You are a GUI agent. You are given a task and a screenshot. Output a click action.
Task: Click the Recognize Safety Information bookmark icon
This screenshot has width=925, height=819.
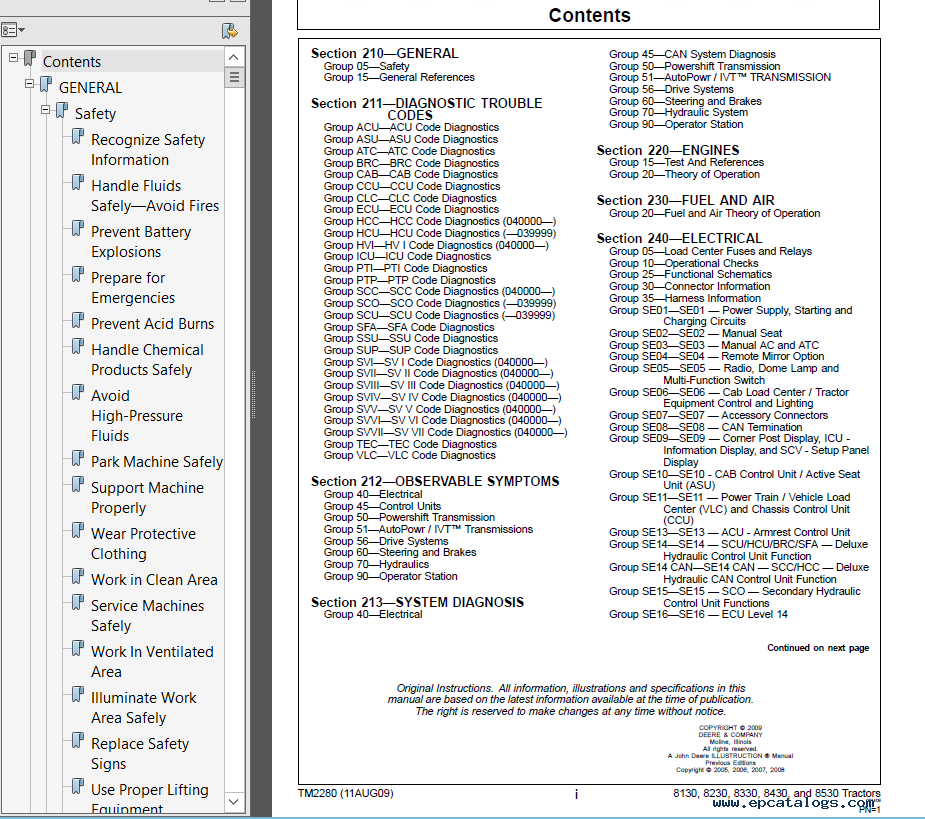(x=78, y=136)
